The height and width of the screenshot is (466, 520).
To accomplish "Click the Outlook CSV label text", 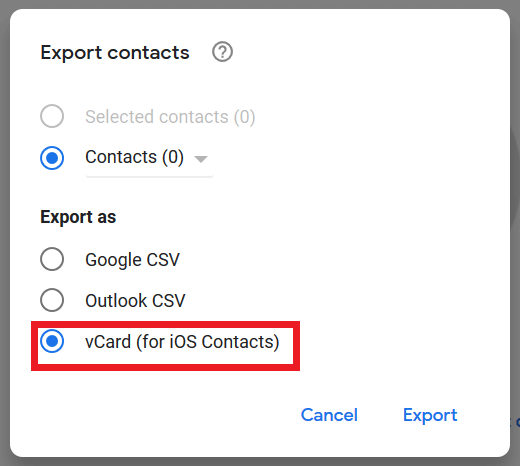I will pyautogui.click(x=135, y=300).
